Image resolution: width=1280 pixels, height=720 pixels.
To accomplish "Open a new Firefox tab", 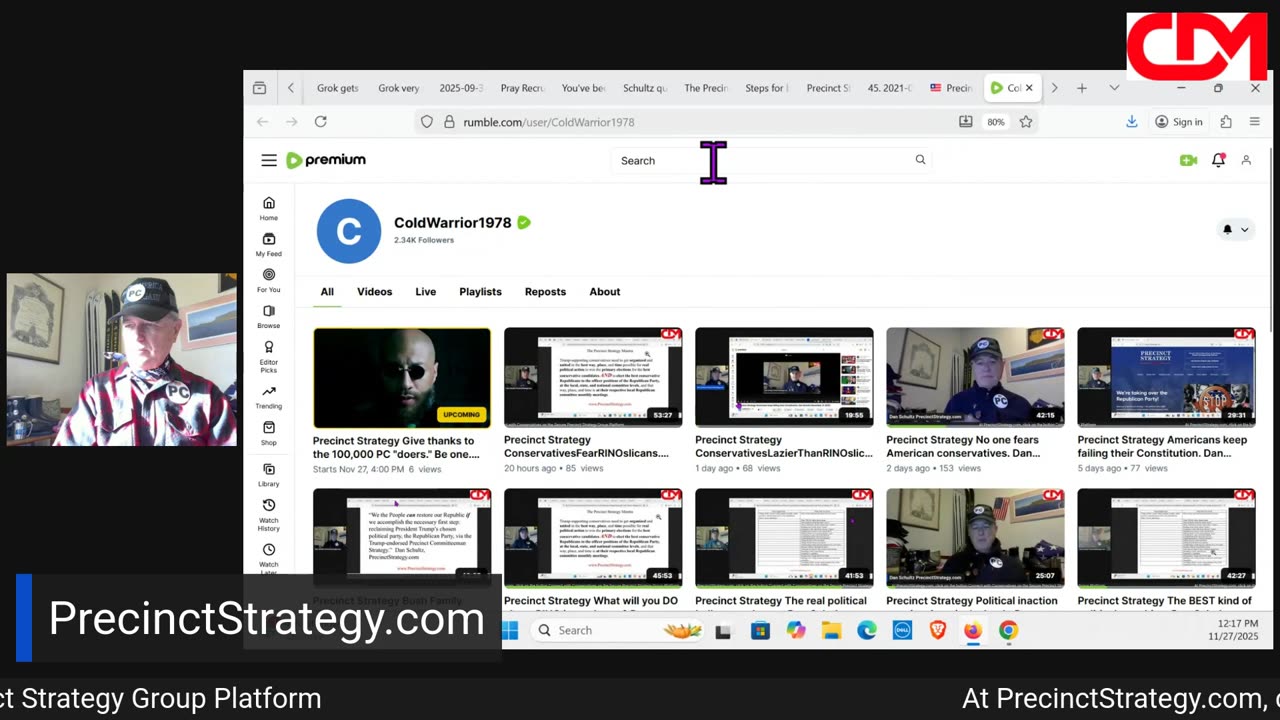I will click(1081, 88).
